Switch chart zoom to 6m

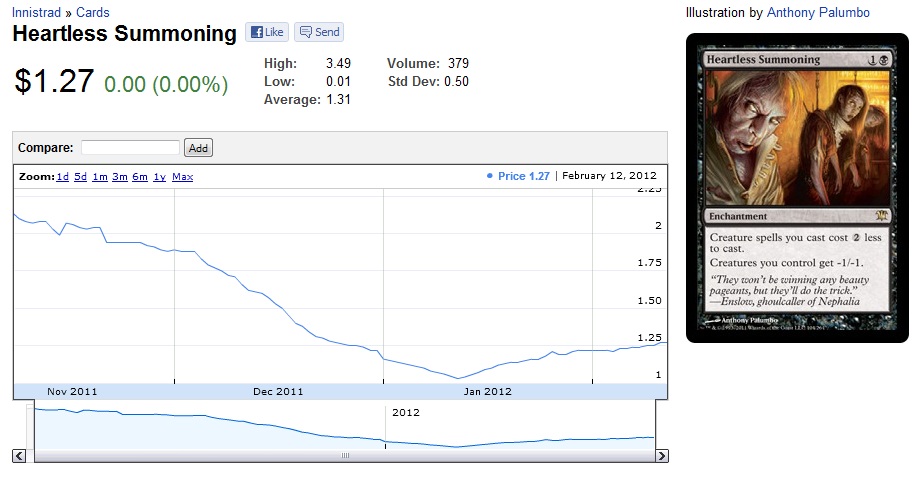coord(139,177)
